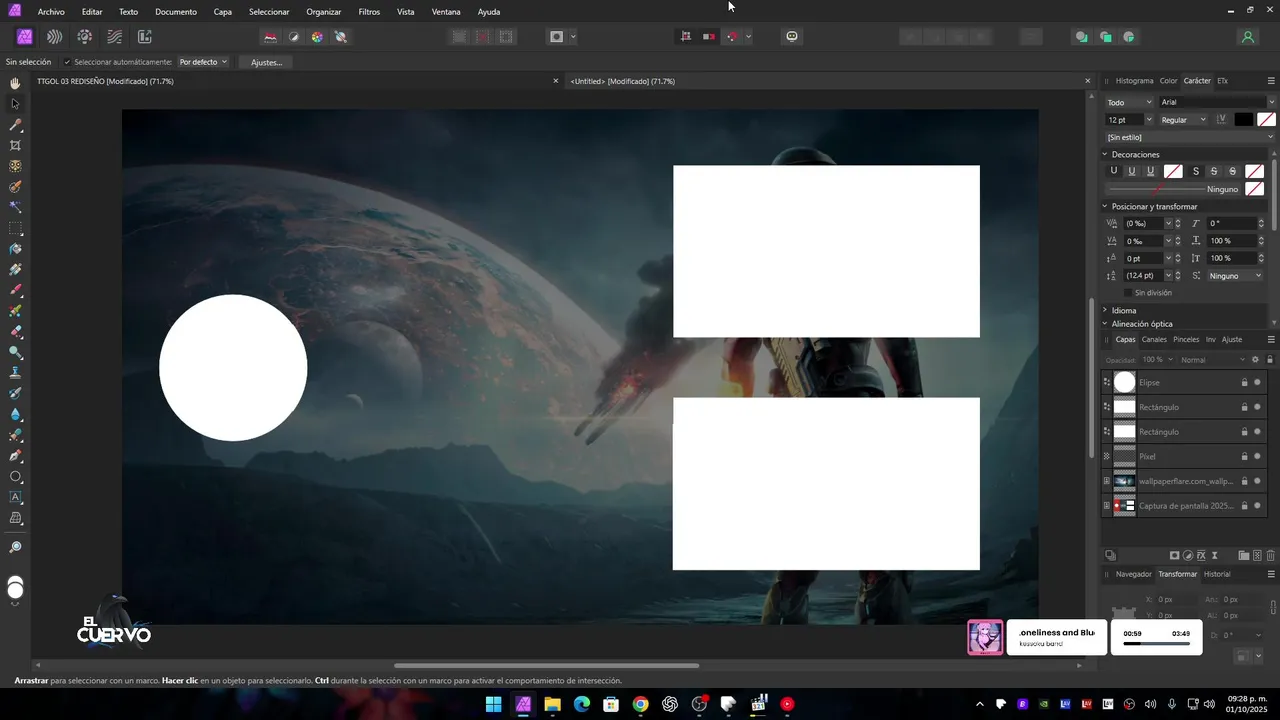The image size is (1280, 720).
Task: Select the Pen tool
Action: click(15, 456)
